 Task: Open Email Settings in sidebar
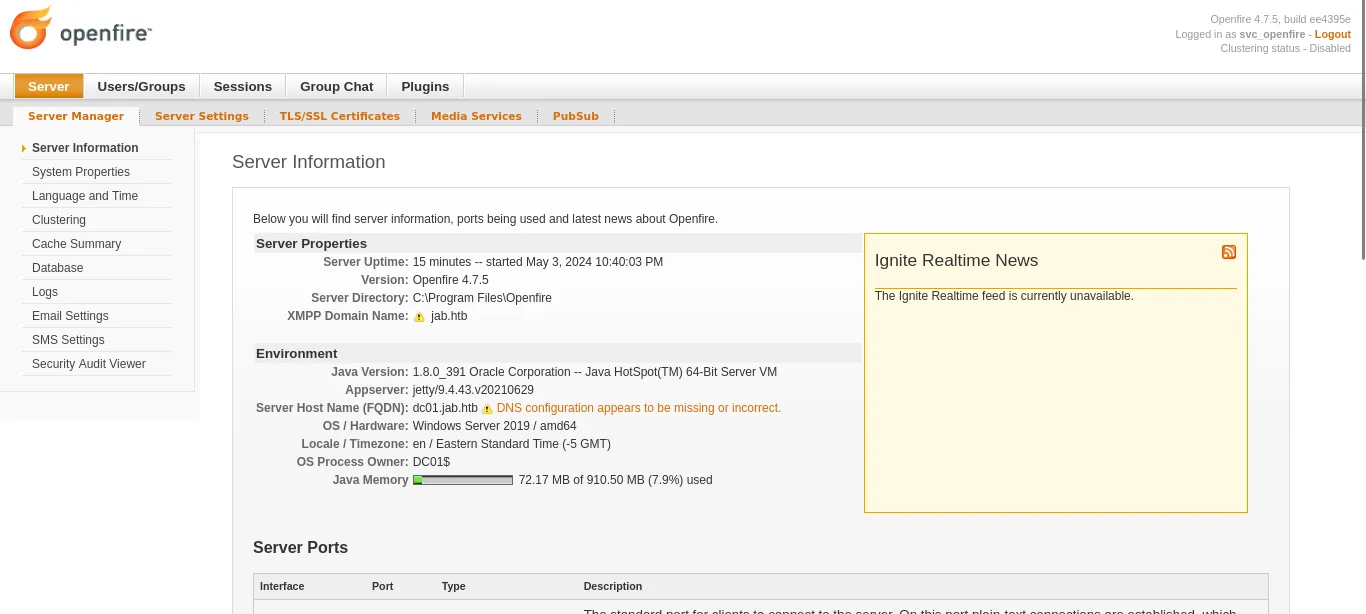[x=70, y=316]
